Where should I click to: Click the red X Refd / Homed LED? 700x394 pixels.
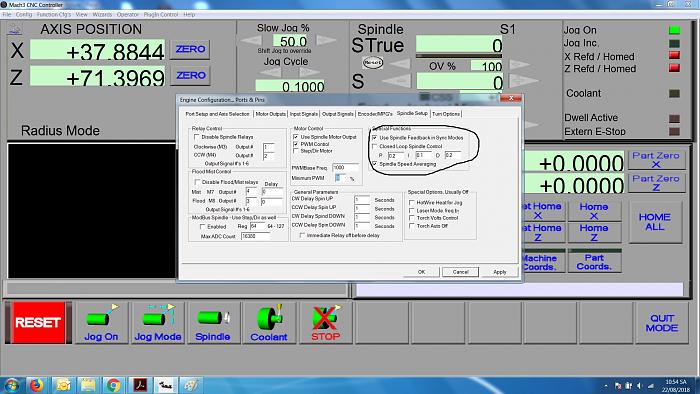[x=675, y=55]
